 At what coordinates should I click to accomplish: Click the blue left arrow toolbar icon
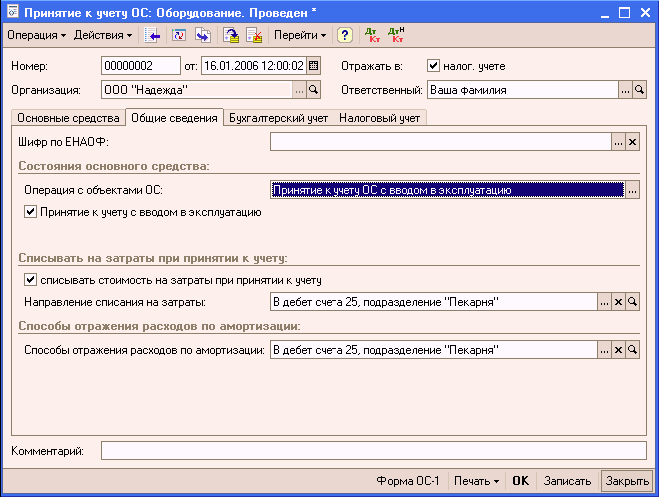[153, 35]
